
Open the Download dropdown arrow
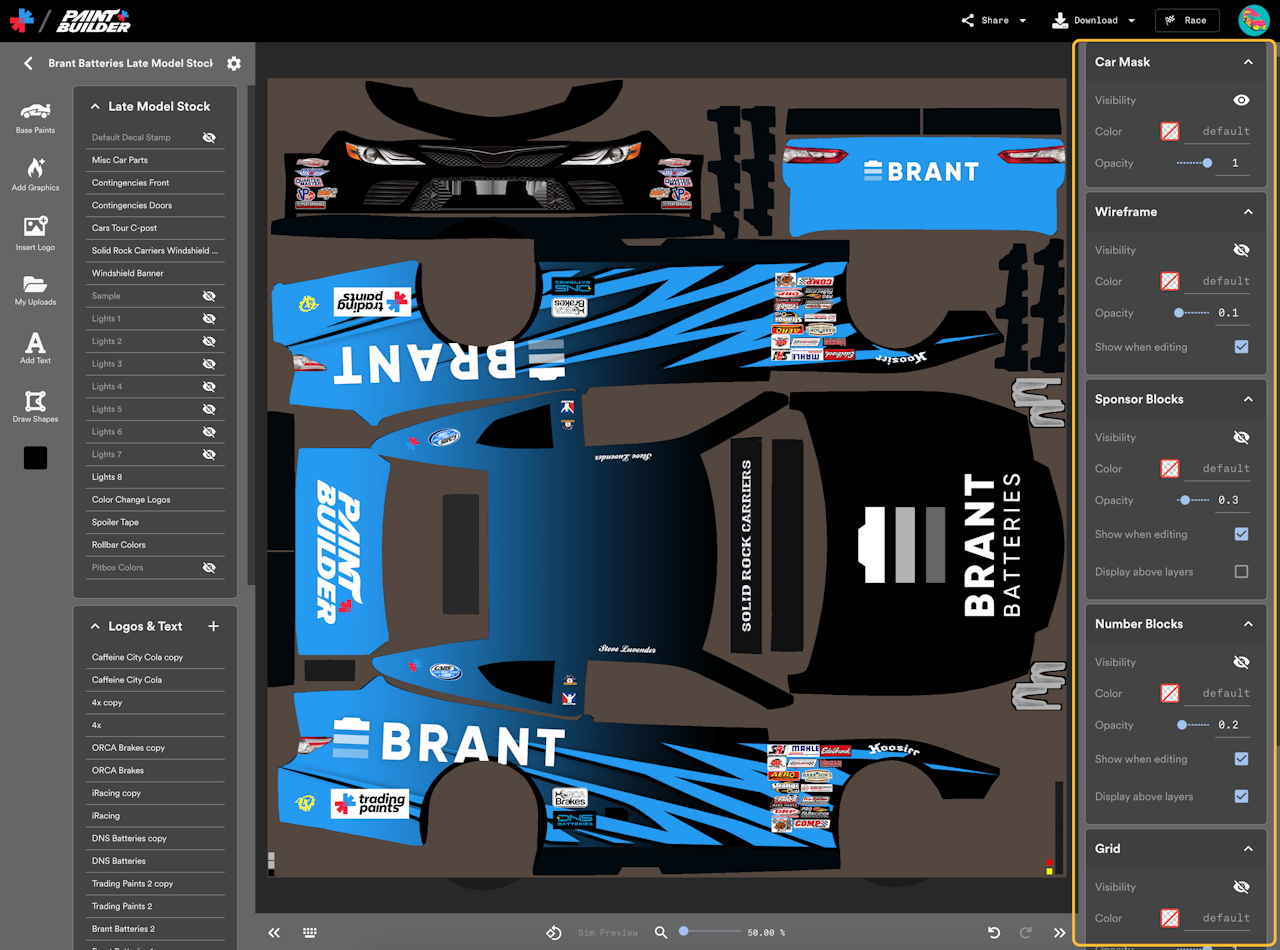1131,20
